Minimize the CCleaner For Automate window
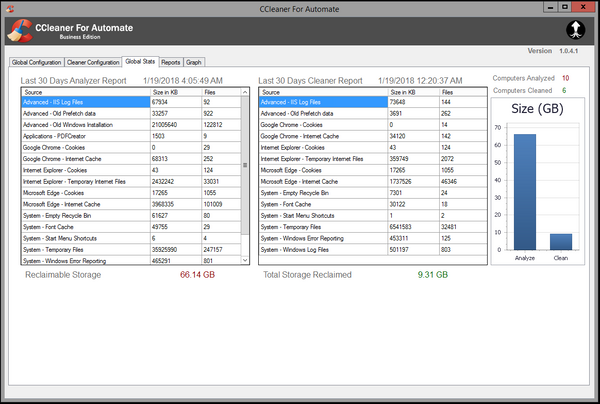 [550, 7]
